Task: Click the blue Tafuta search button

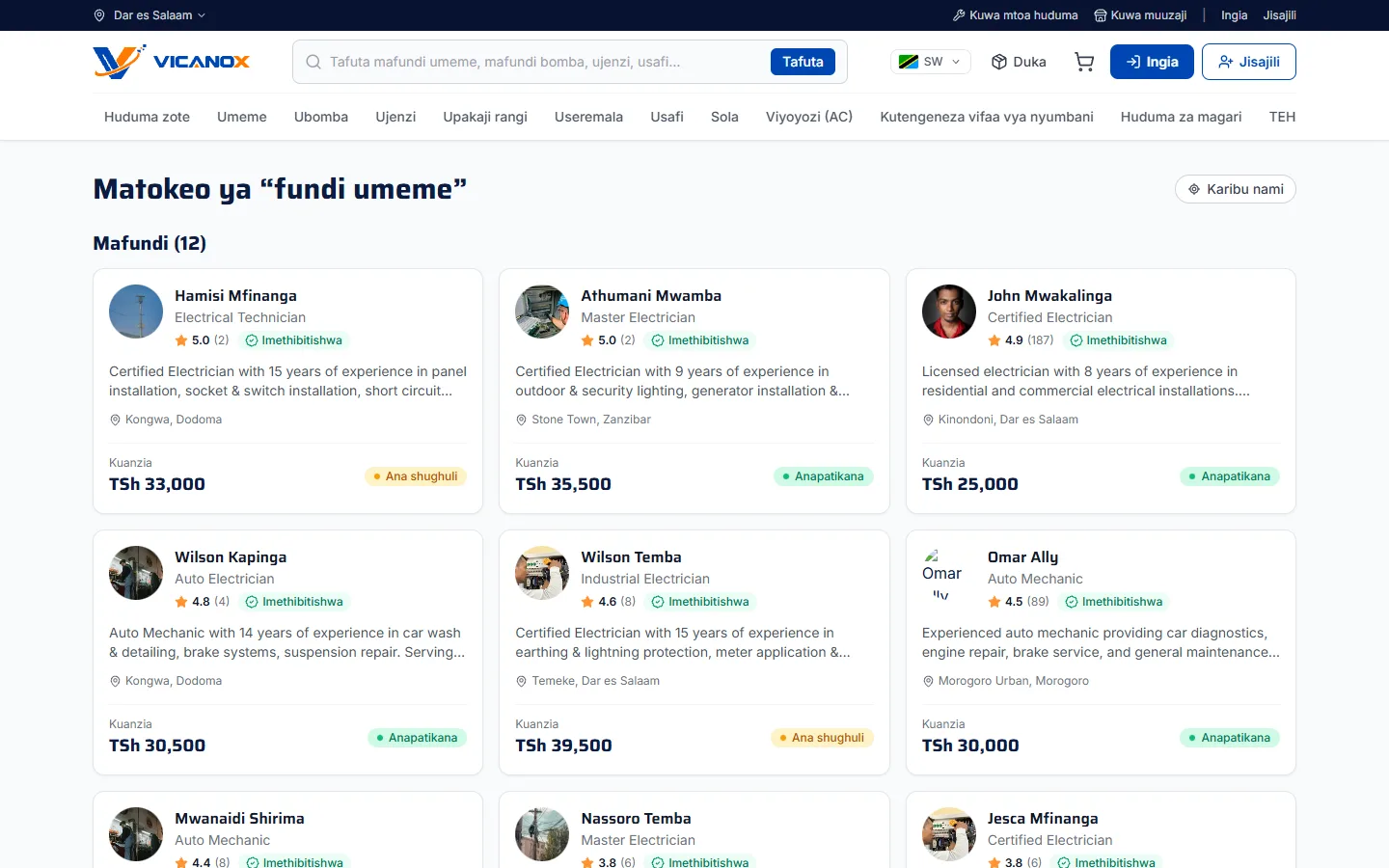Action: coord(803,62)
